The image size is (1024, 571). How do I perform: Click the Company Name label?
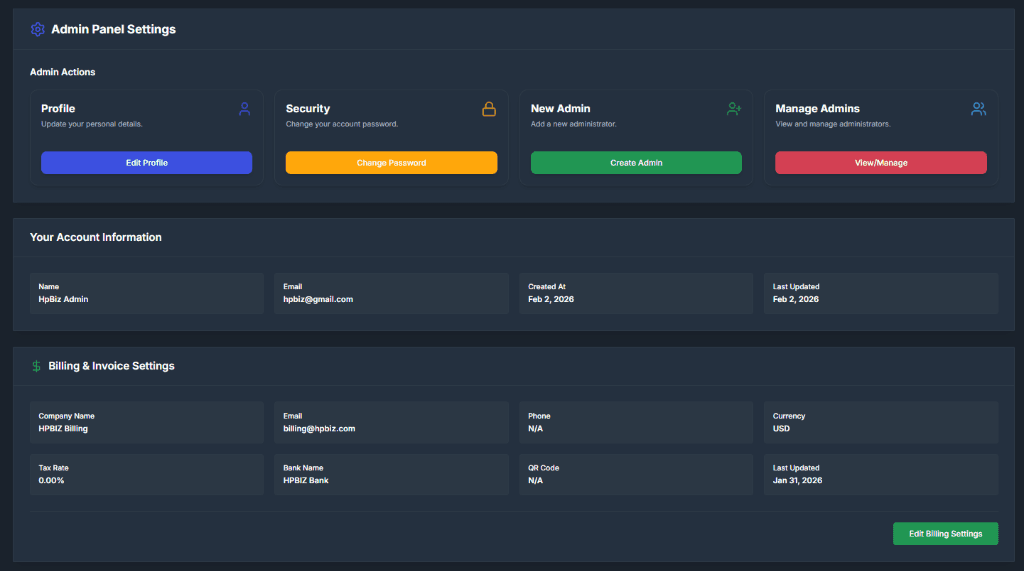point(67,416)
